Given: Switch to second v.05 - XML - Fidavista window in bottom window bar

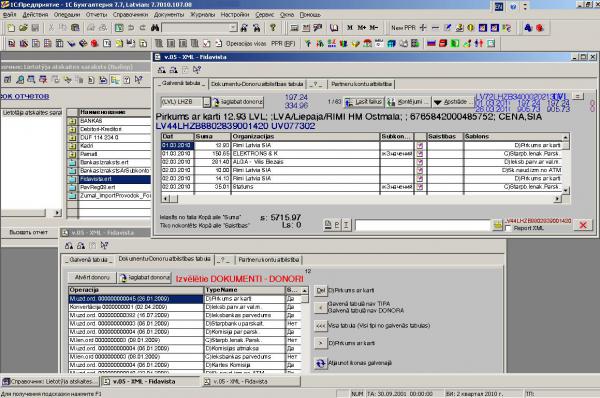Looking at the screenshot, I should 251,382.
